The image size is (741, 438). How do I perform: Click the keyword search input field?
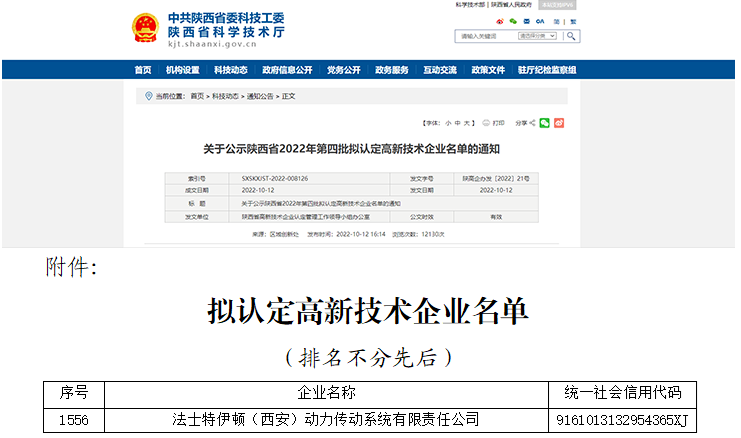[485, 36]
